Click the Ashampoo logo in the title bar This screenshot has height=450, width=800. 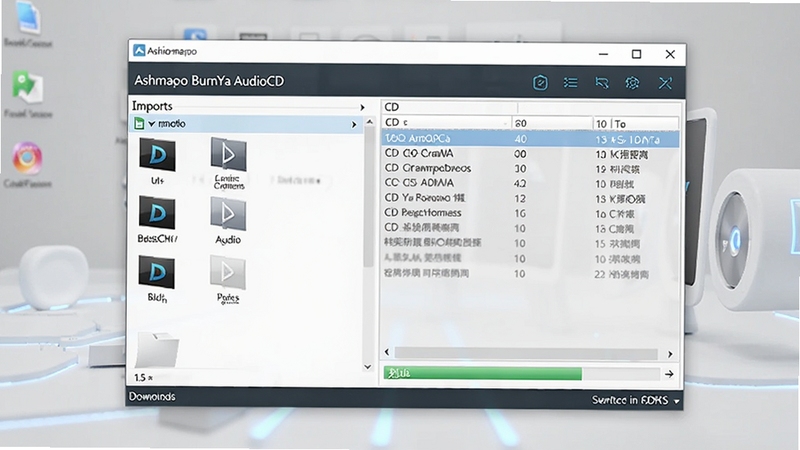click(139, 51)
